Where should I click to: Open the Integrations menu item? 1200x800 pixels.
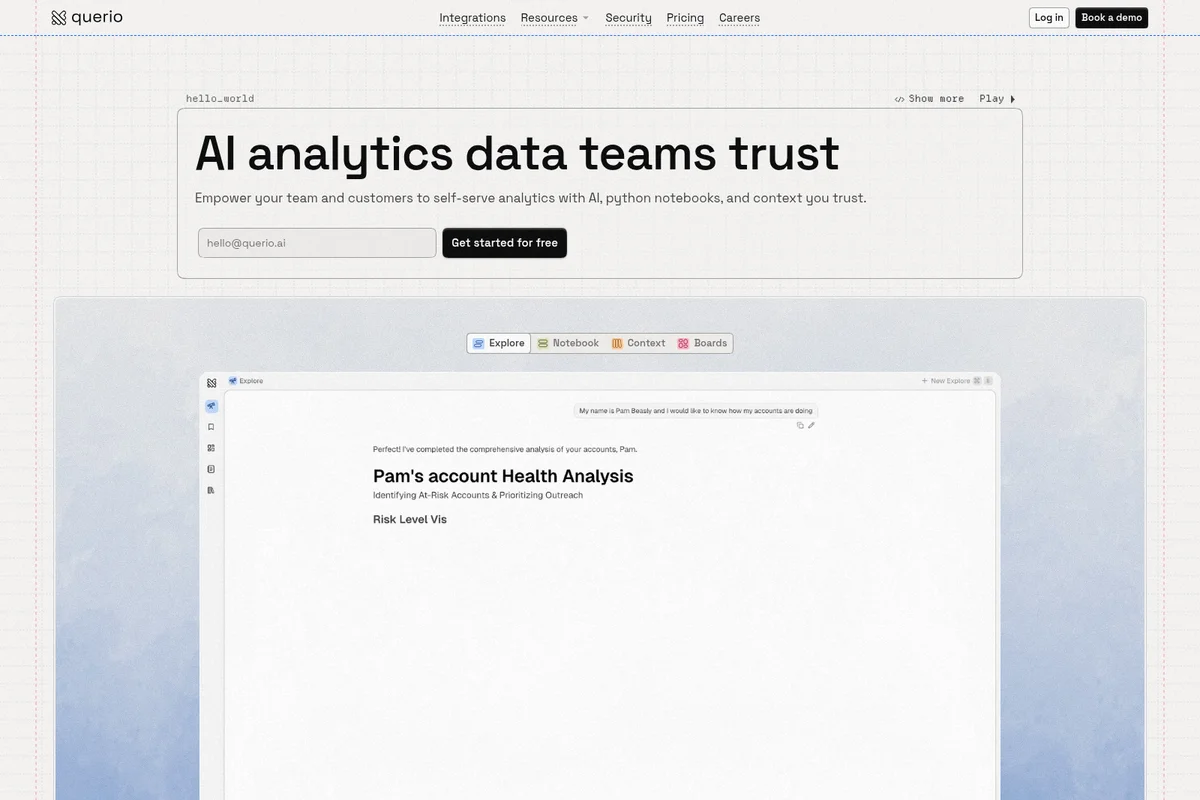(472, 18)
